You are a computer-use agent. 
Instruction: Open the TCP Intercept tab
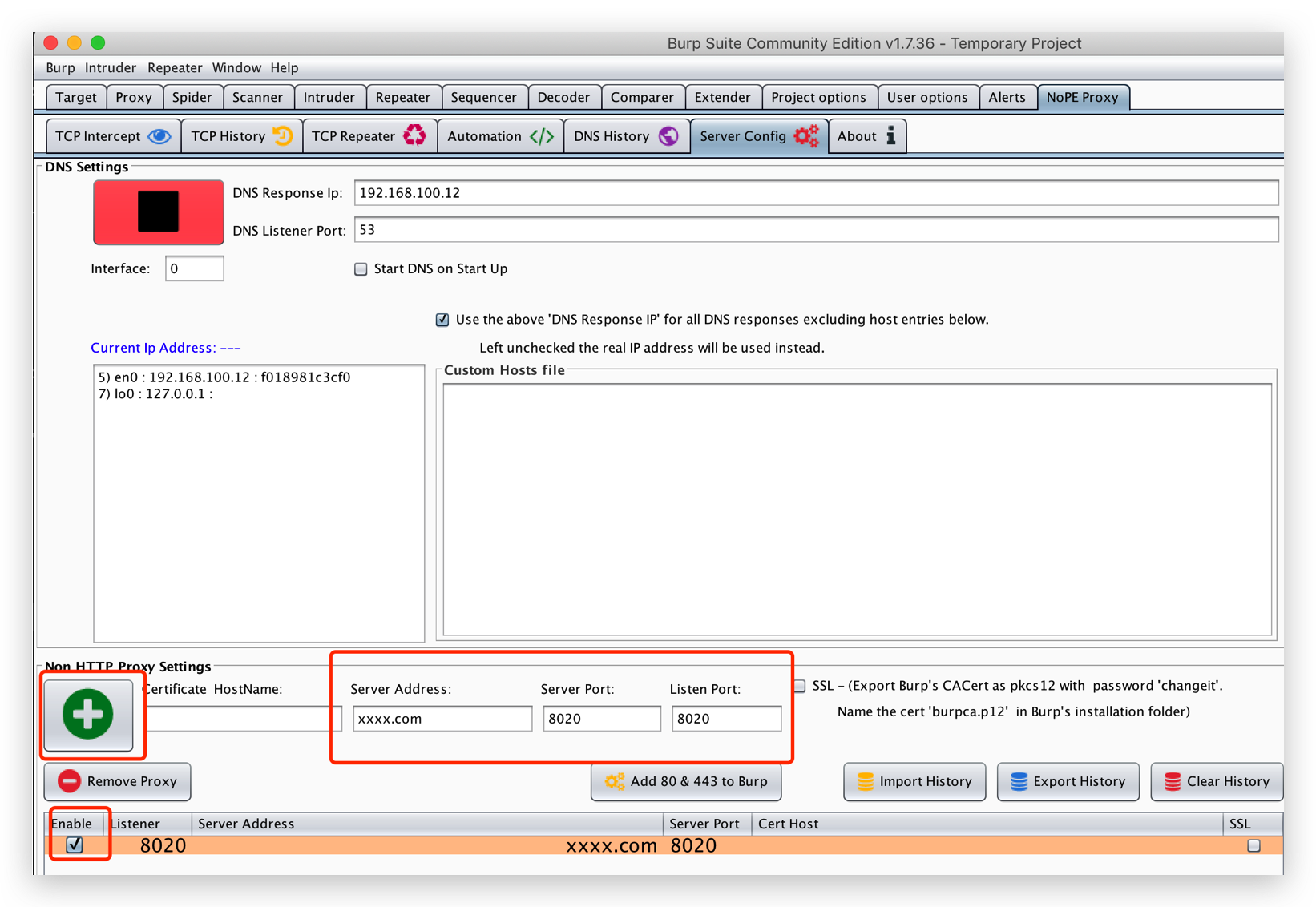pos(113,136)
